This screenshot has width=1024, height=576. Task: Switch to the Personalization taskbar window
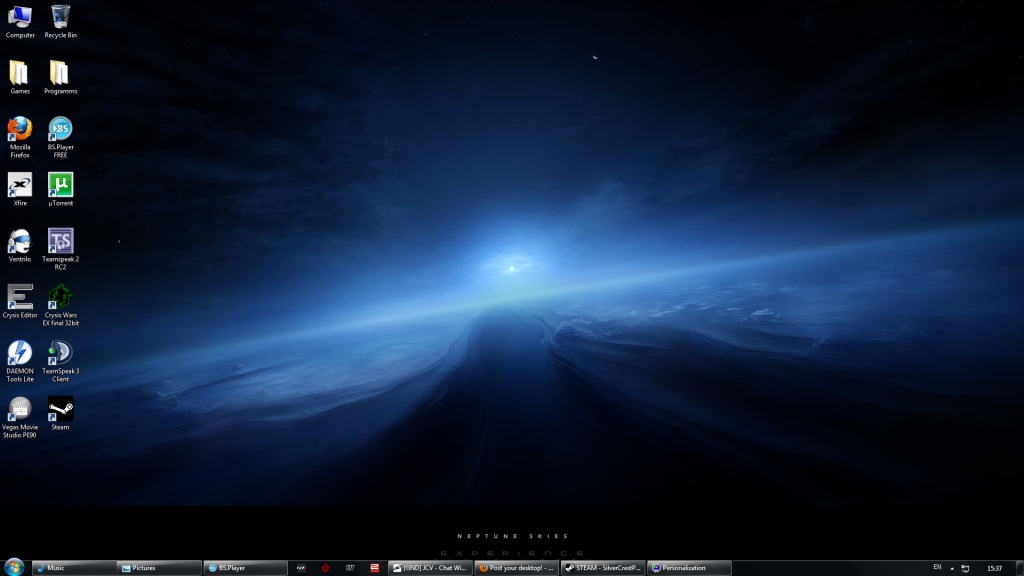(x=688, y=567)
